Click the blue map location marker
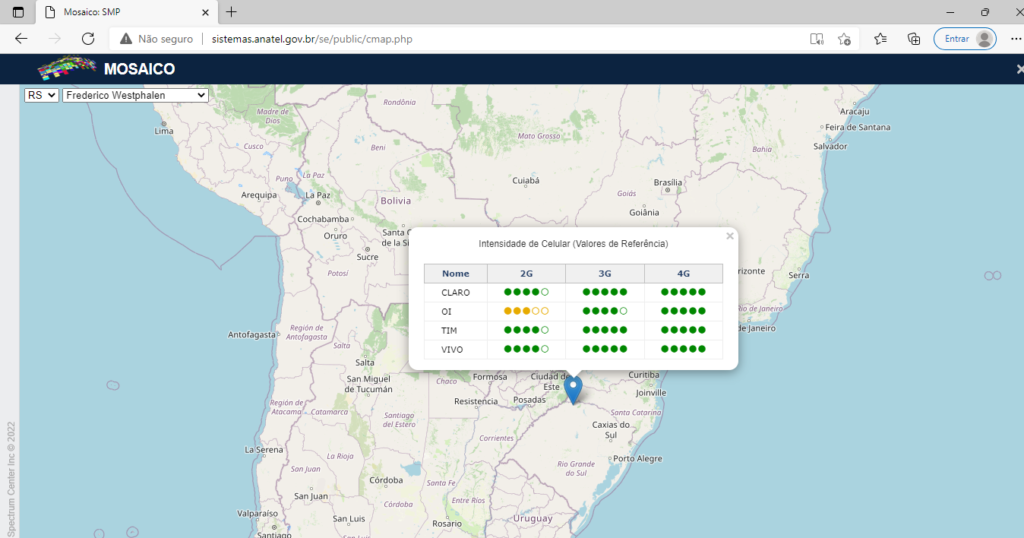The height and width of the screenshot is (538, 1024). click(x=573, y=390)
